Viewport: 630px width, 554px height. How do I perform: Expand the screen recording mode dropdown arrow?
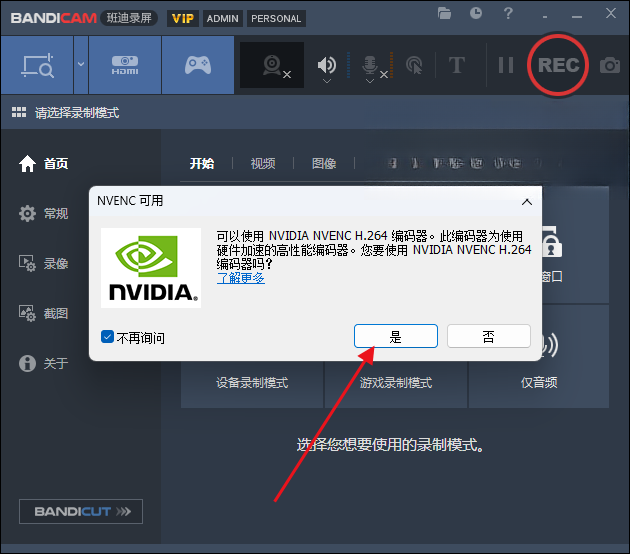pyautogui.click(x=81, y=64)
